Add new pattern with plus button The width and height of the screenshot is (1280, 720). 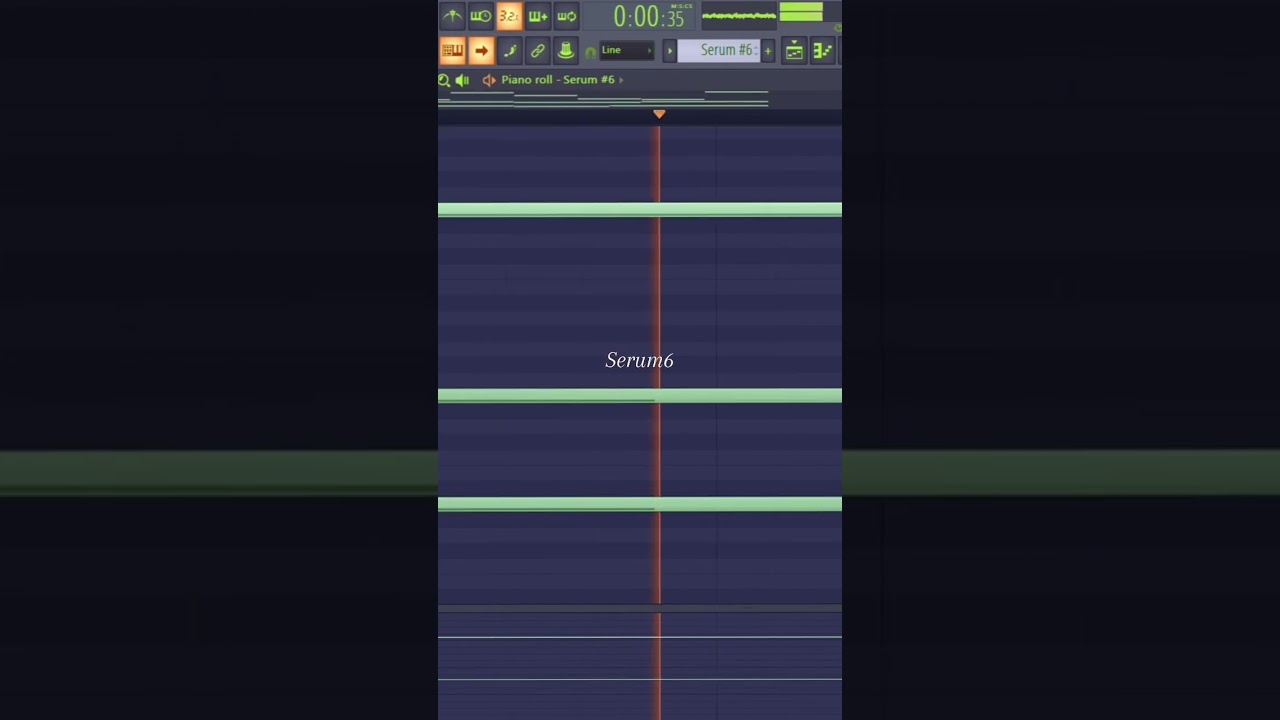768,50
